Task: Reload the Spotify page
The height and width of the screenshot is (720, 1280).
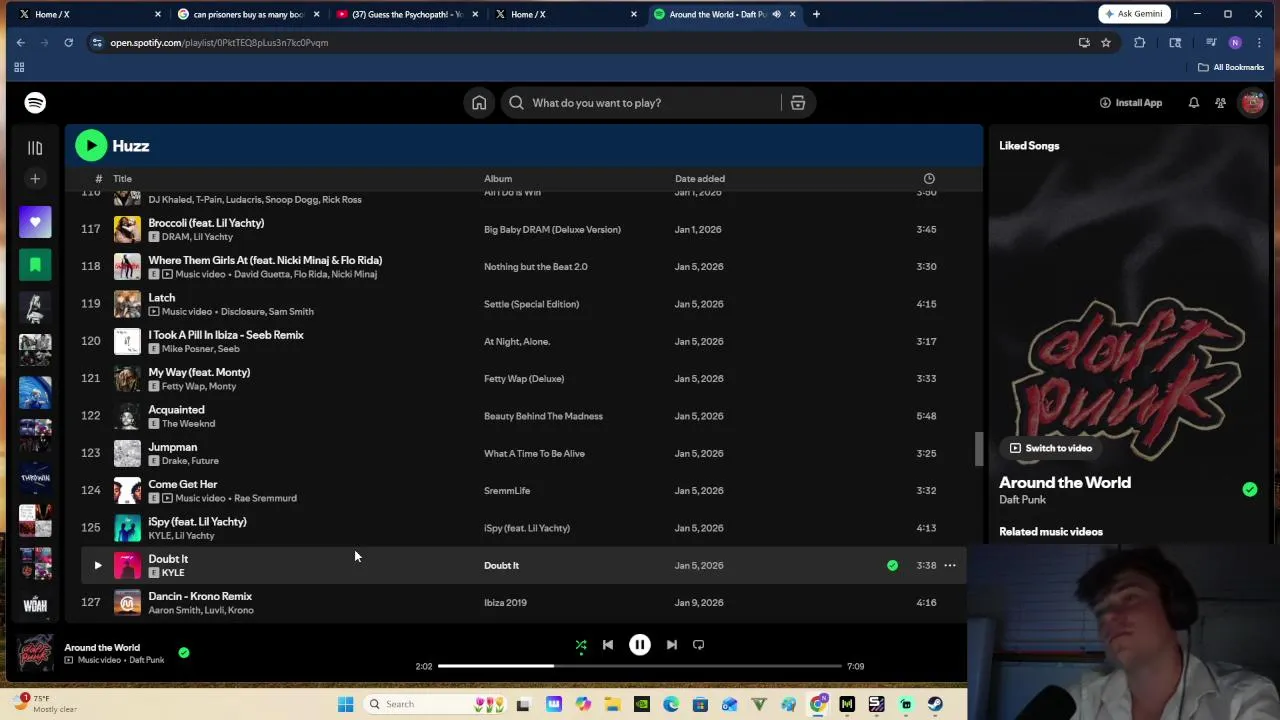Action: pos(68,43)
